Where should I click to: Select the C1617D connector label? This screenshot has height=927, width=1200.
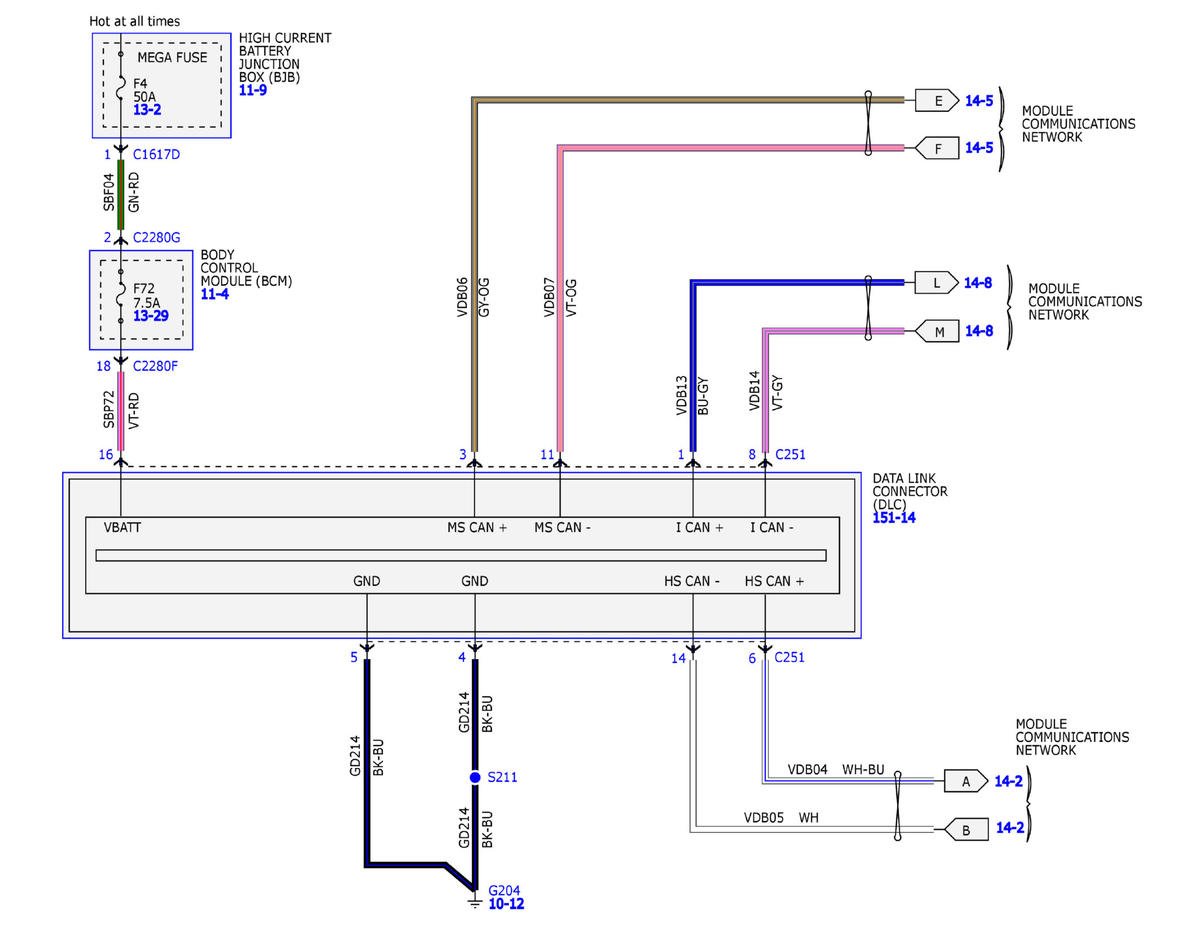click(x=157, y=155)
